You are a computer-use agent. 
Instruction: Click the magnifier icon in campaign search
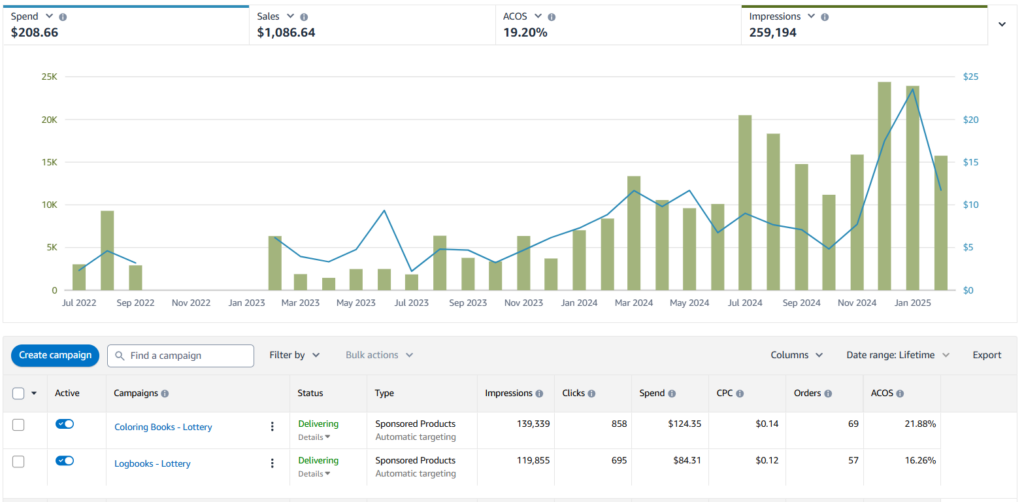(x=120, y=356)
